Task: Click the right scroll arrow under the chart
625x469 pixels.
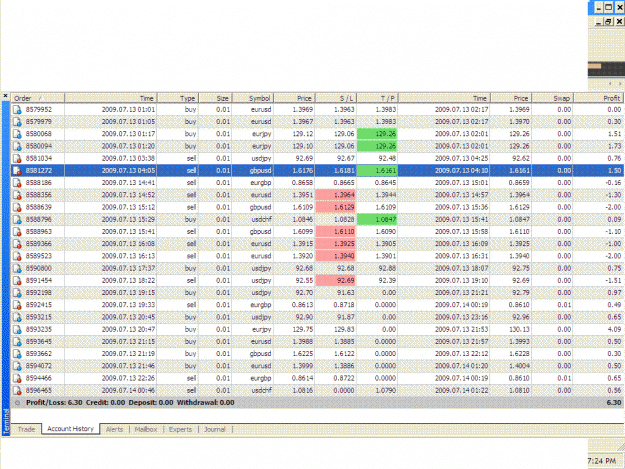Action: click(x=620, y=84)
